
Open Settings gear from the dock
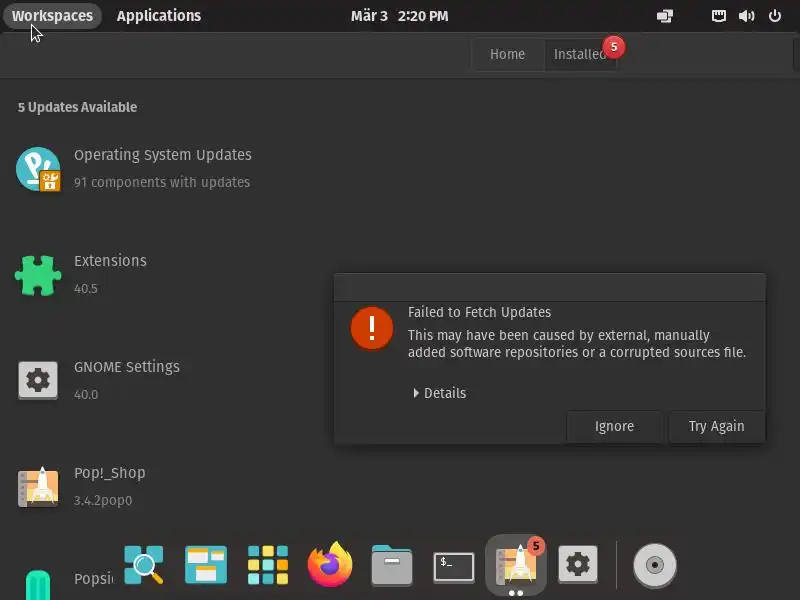pos(578,564)
